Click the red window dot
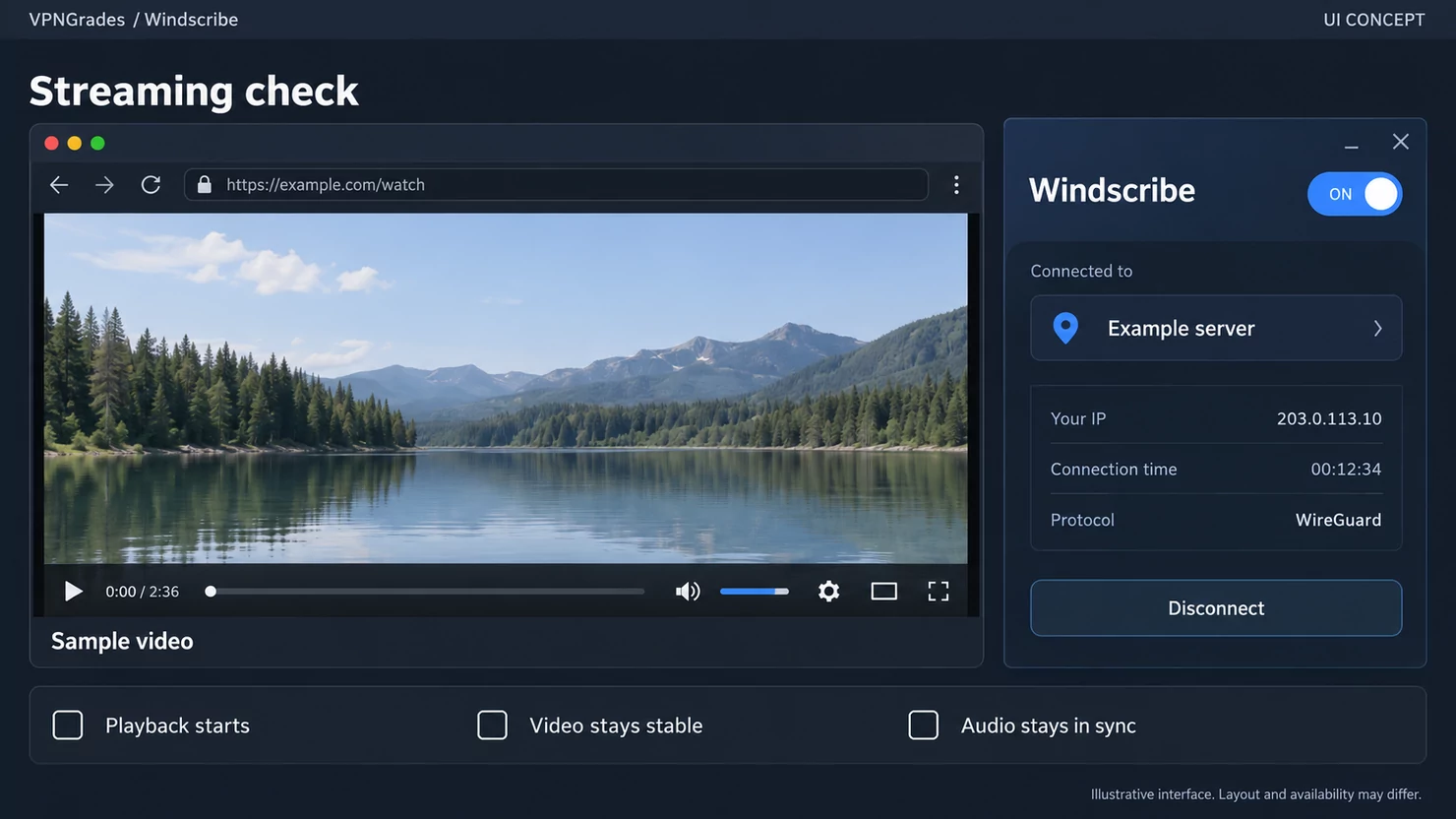This screenshot has height=819, width=1456. pyautogui.click(x=51, y=143)
